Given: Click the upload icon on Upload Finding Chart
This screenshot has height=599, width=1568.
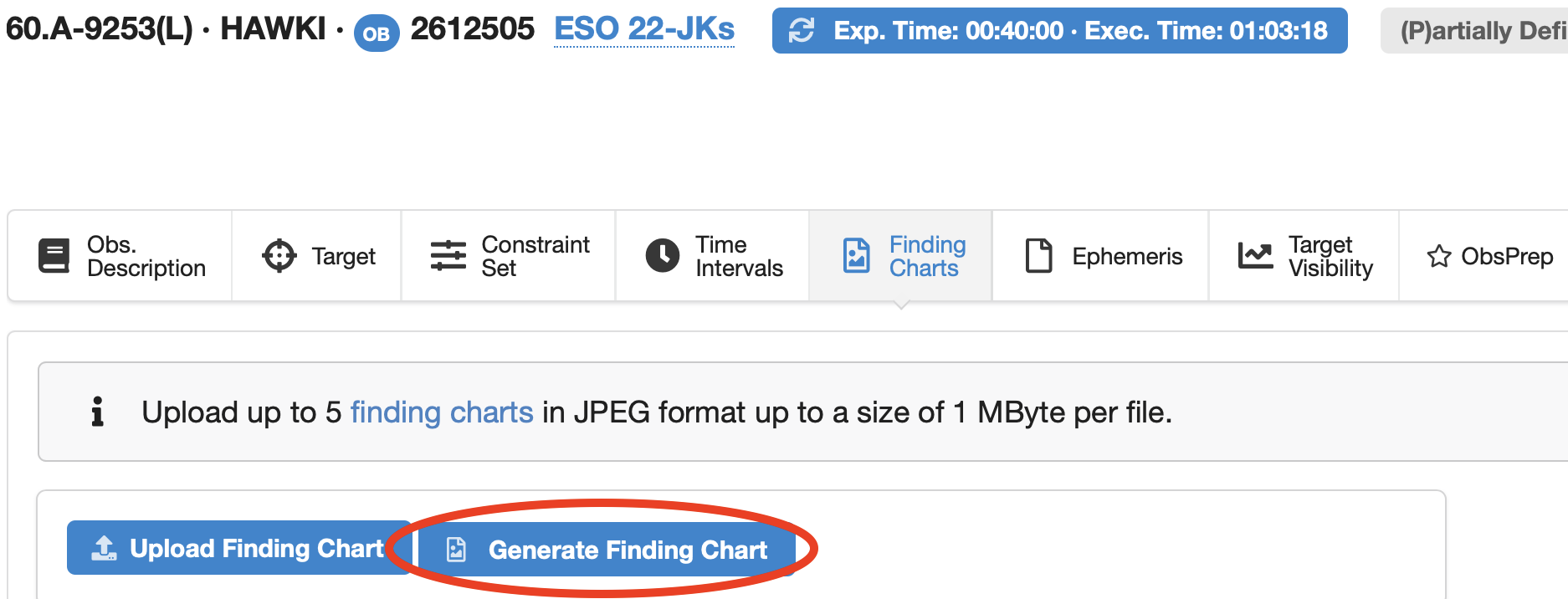Looking at the screenshot, I should [x=104, y=548].
